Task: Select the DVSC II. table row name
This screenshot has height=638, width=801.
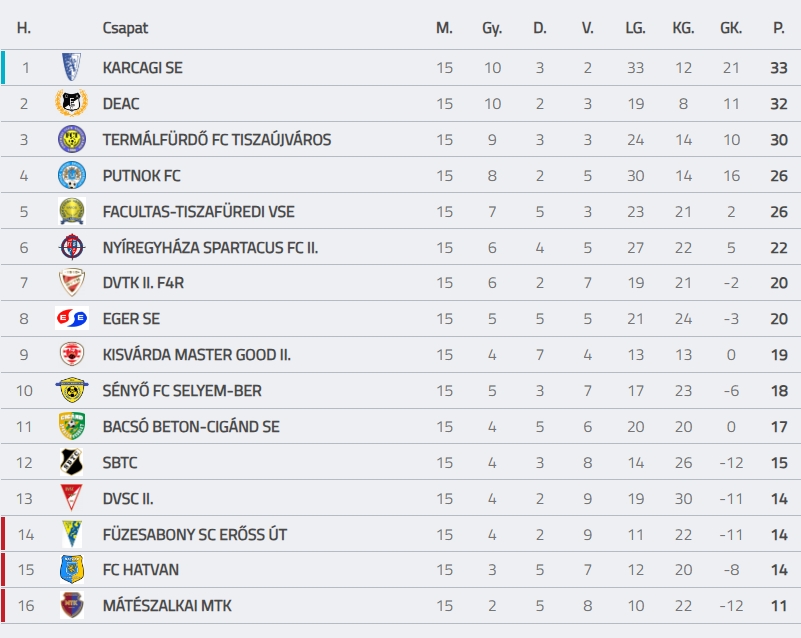Action: click(x=128, y=499)
